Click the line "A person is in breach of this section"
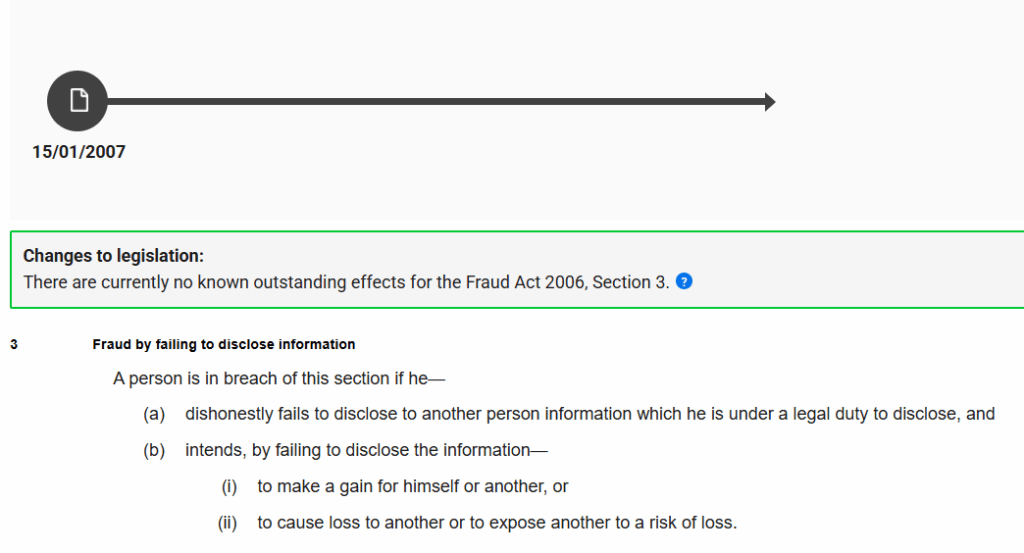 [x=278, y=379]
